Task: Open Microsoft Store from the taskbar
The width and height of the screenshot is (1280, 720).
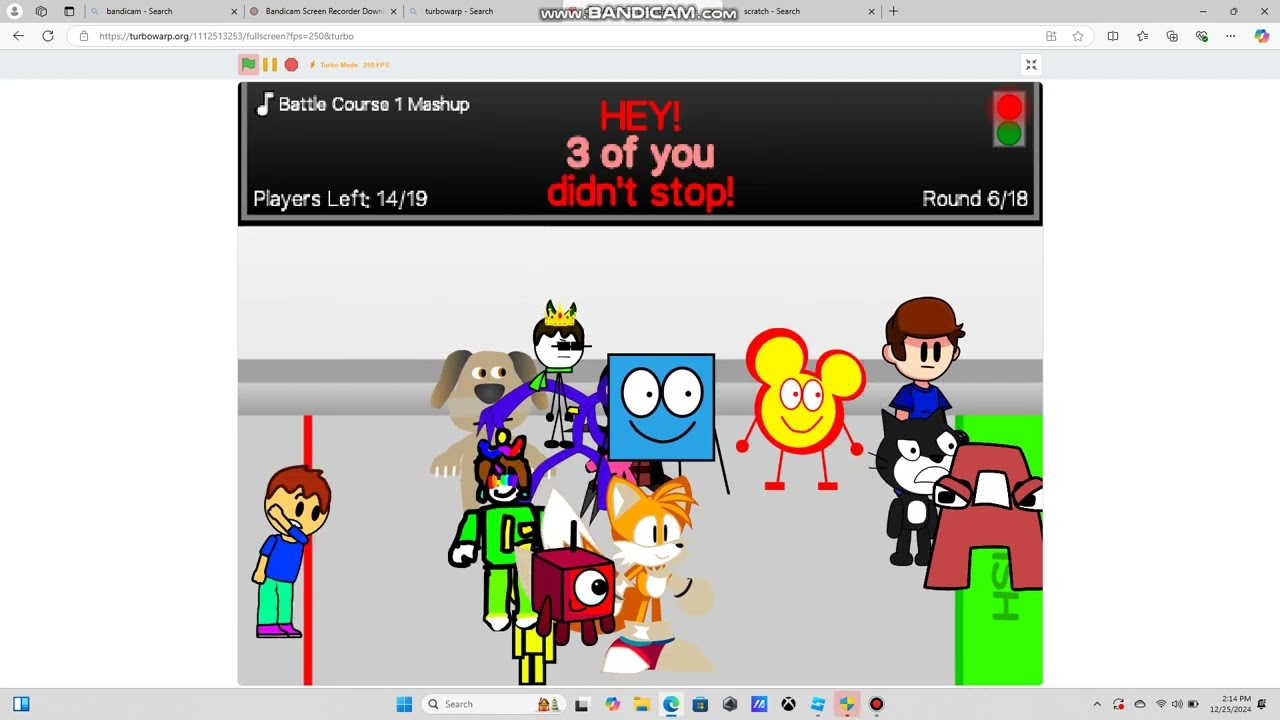Action: tap(700, 704)
